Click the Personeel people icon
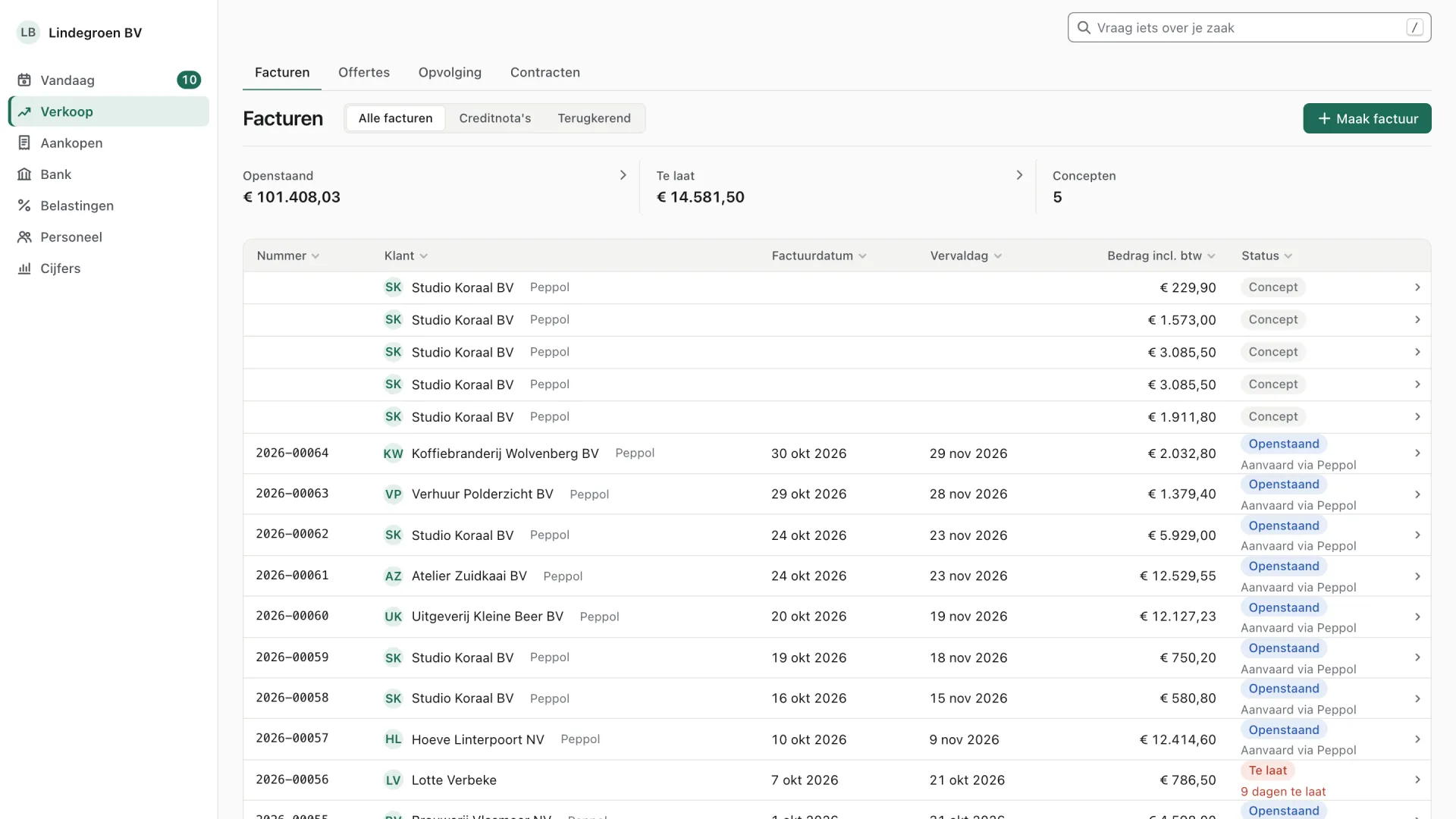 point(24,237)
